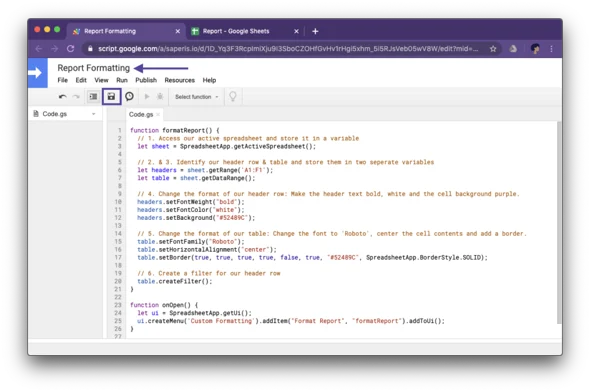Click the redo arrow in the toolbar

coord(76,97)
